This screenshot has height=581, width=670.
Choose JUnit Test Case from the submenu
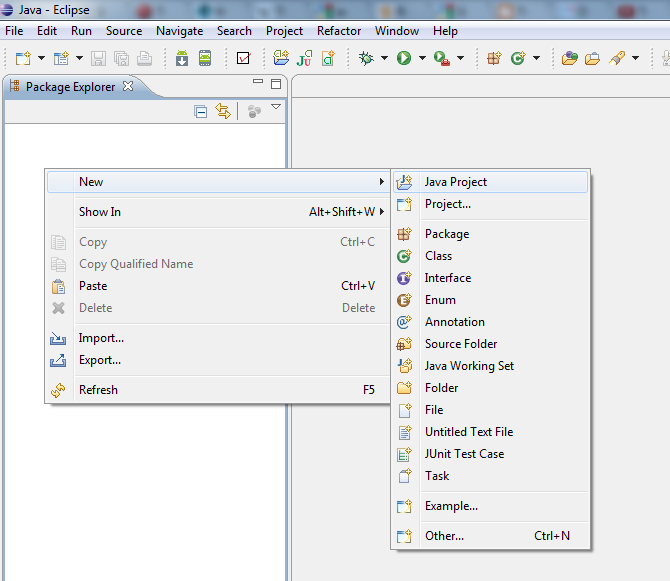click(490, 454)
